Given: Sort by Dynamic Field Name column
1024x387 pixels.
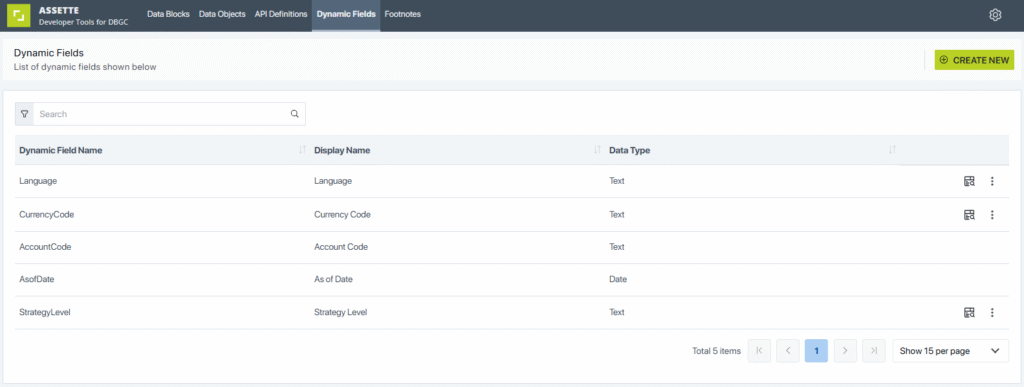Looking at the screenshot, I should tap(302, 150).
